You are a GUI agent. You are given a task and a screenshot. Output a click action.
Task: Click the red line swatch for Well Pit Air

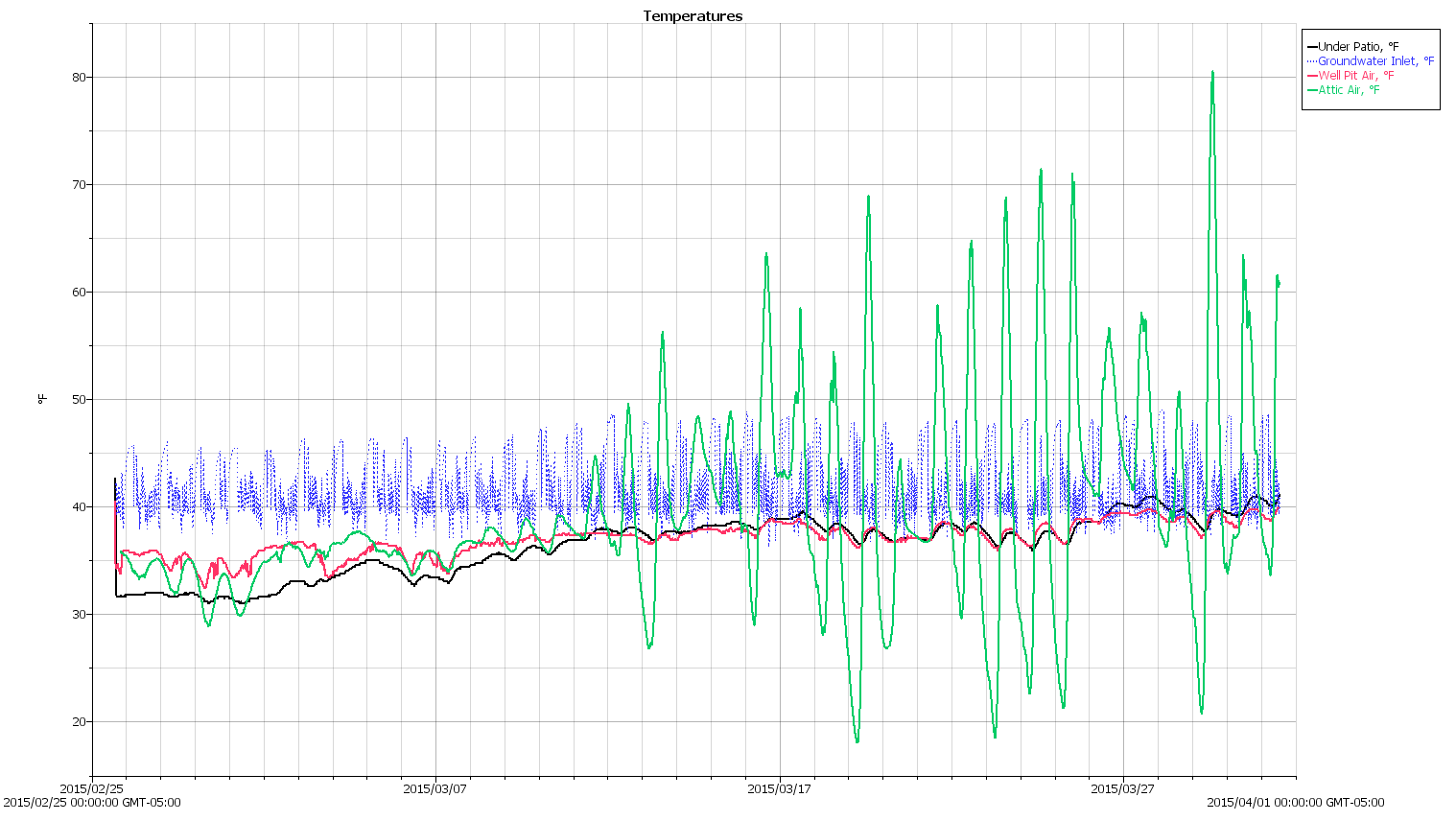point(1311,75)
